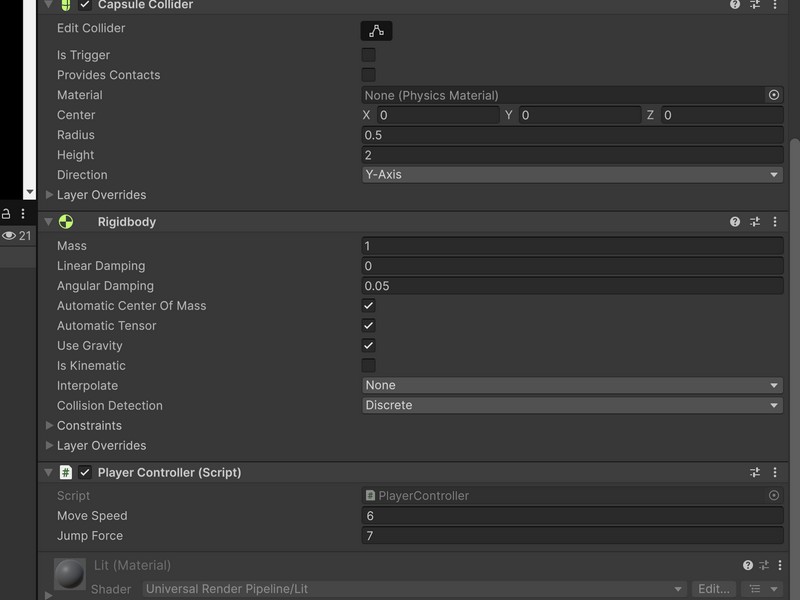This screenshot has width=800, height=600.
Task: Click the Rigidbody component icon
Action: pos(66,221)
